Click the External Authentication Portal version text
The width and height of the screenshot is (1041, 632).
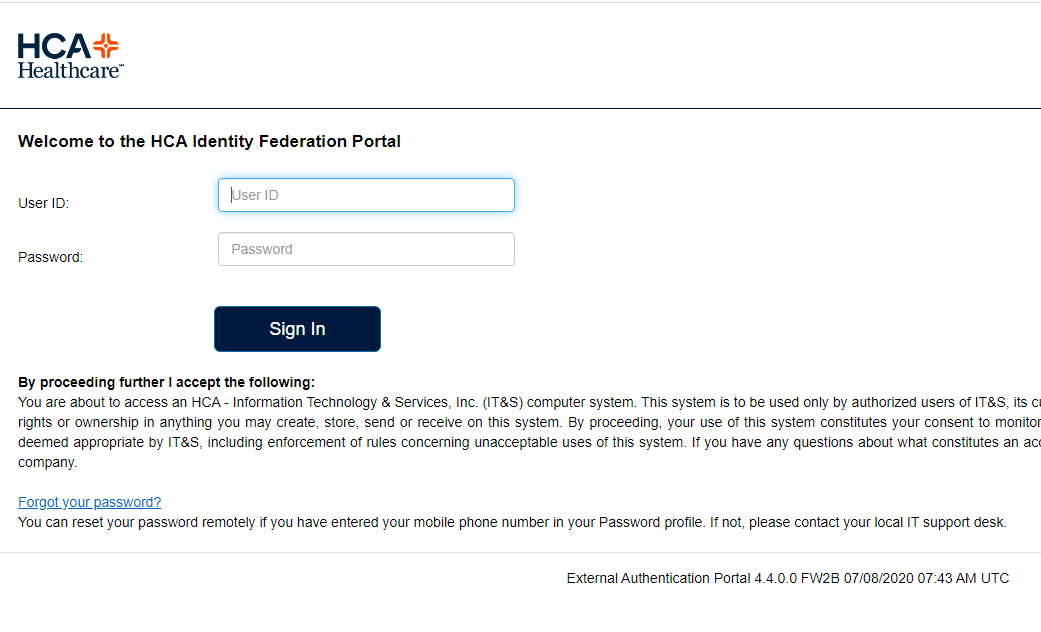pyautogui.click(x=682, y=578)
